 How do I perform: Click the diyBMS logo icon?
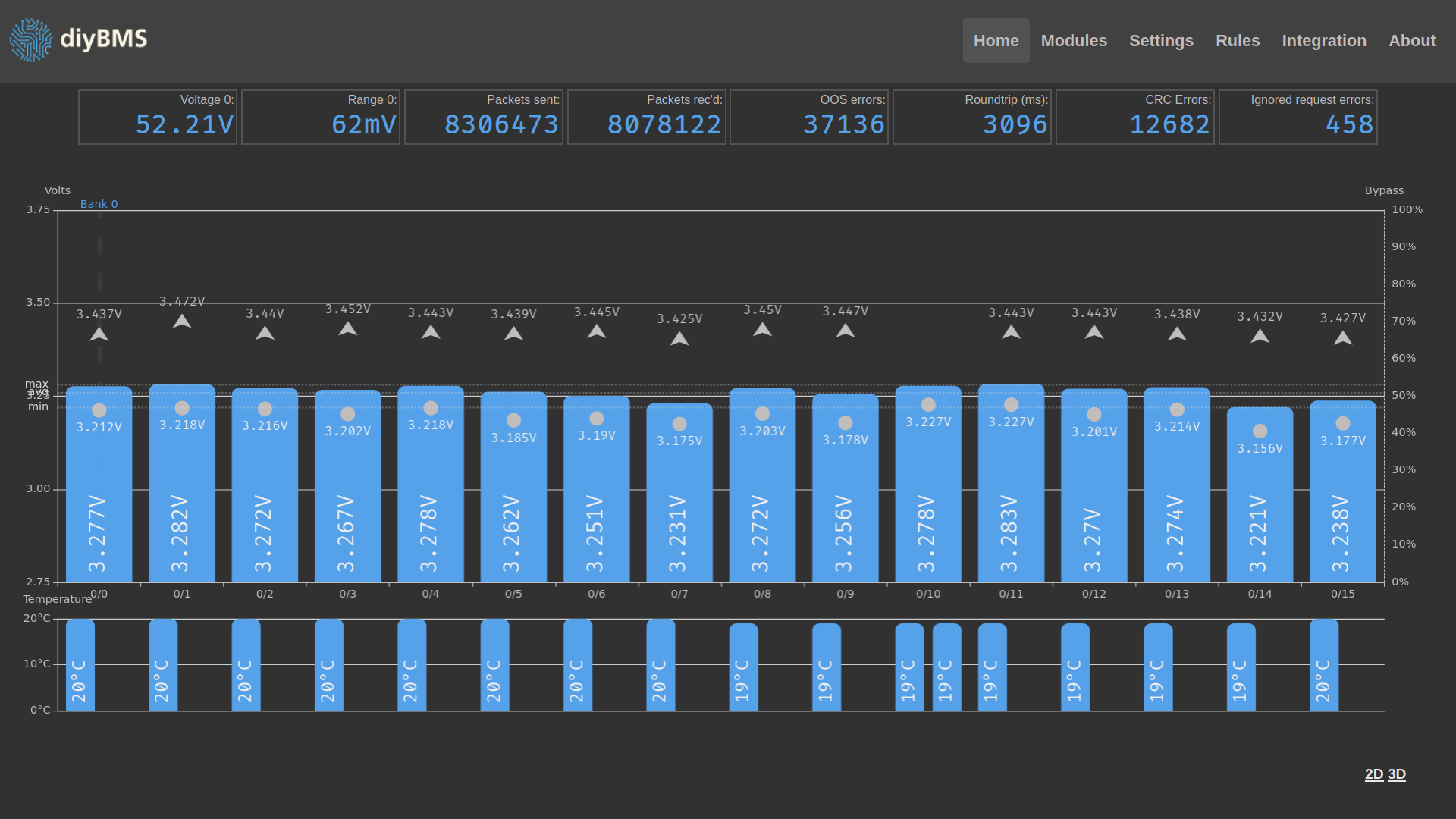pyautogui.click(x=31, y=40)
